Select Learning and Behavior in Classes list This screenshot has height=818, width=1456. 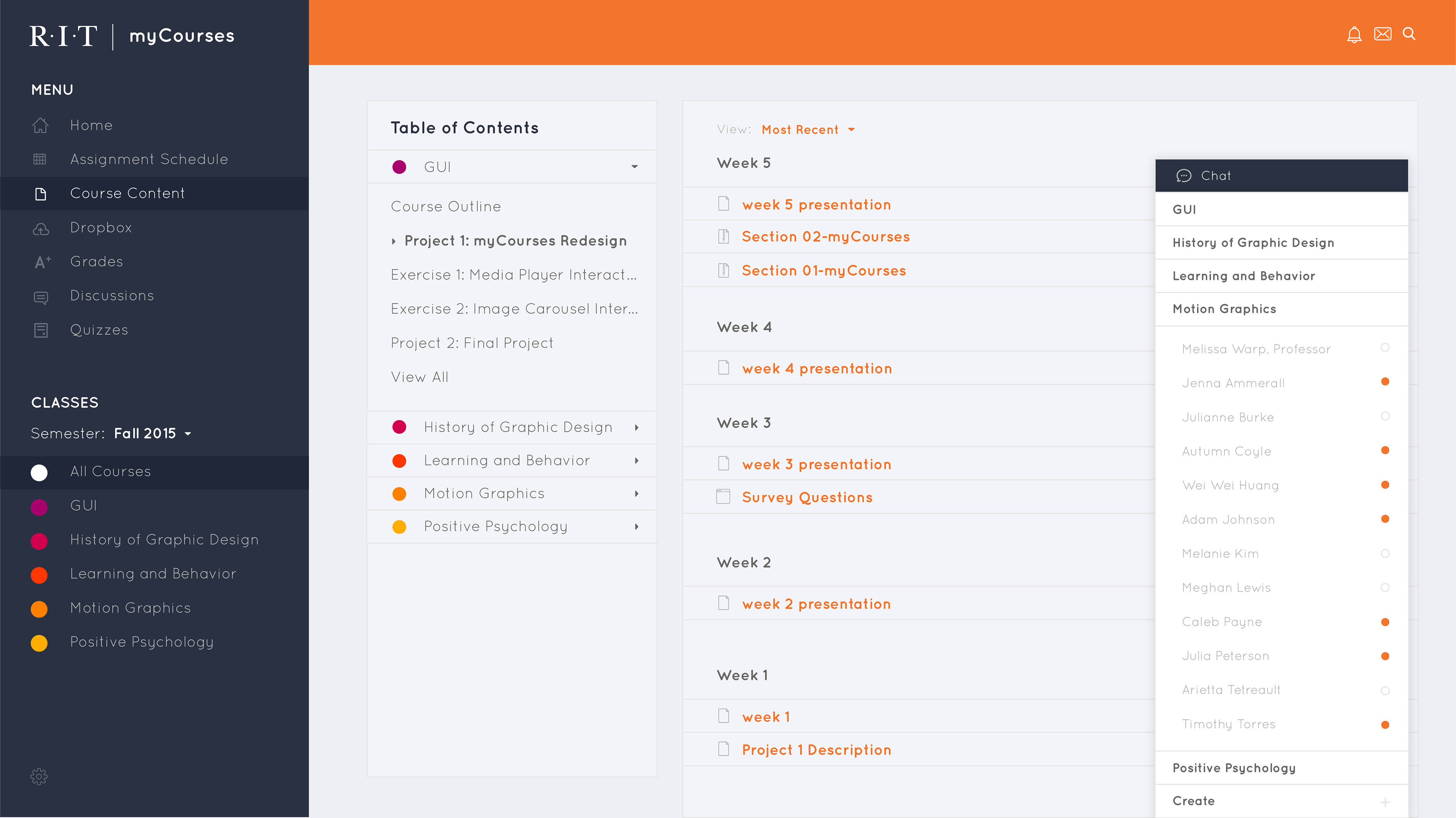[153, 574]
